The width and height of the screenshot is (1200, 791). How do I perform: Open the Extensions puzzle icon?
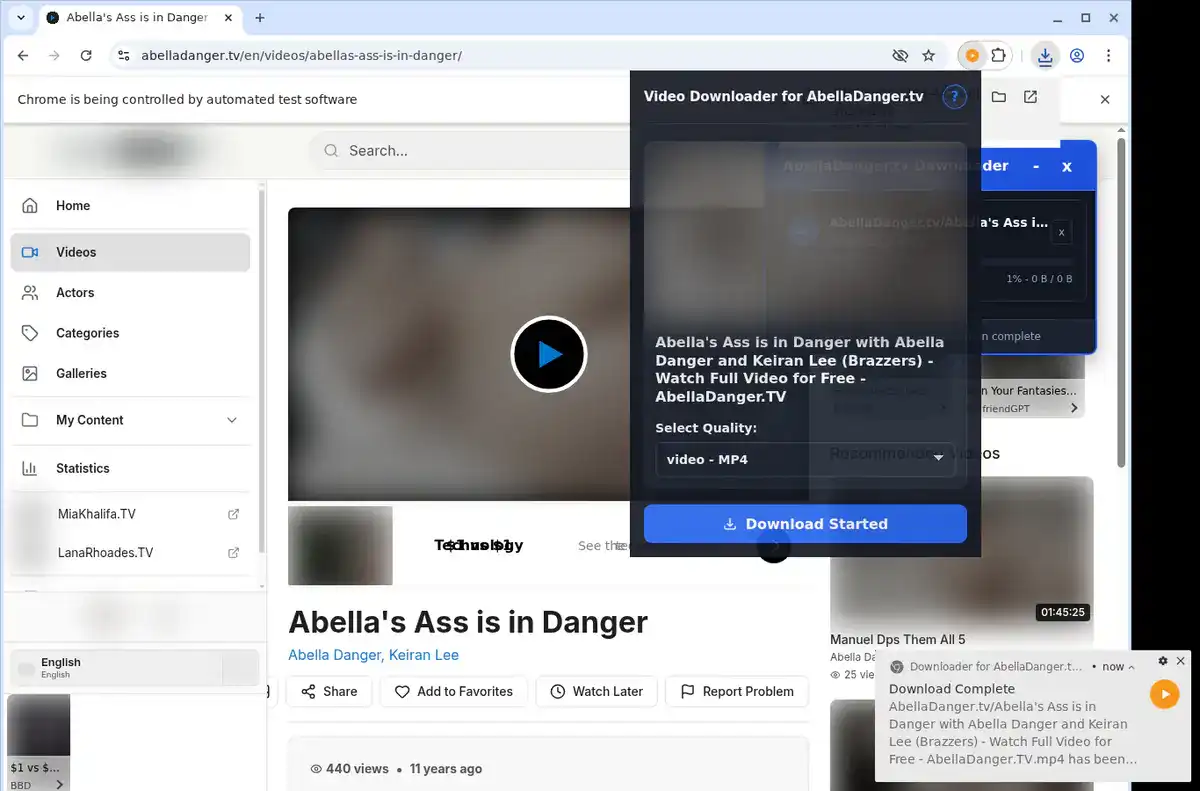click(998, 56)
